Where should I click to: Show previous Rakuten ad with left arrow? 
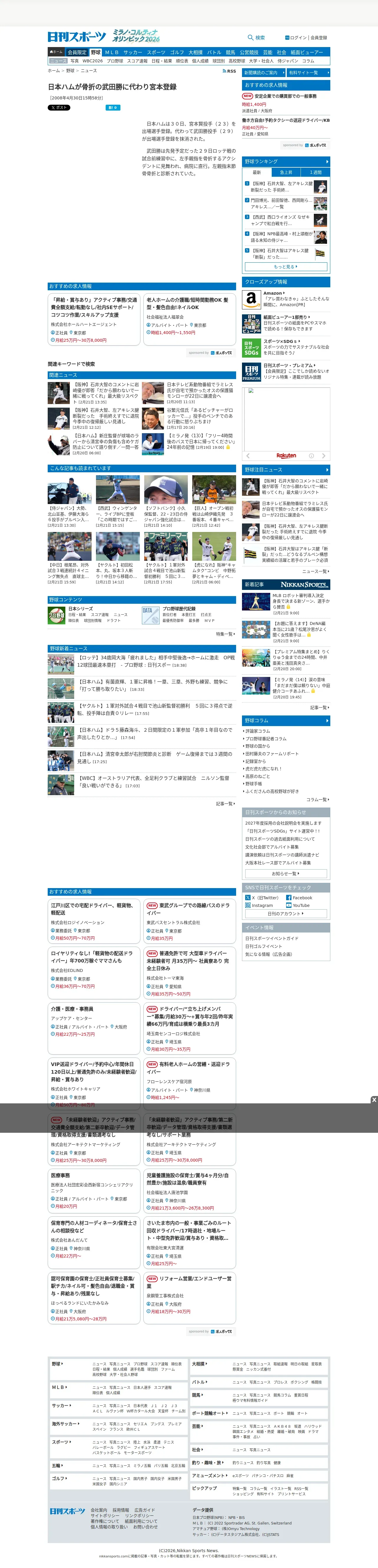248,455
